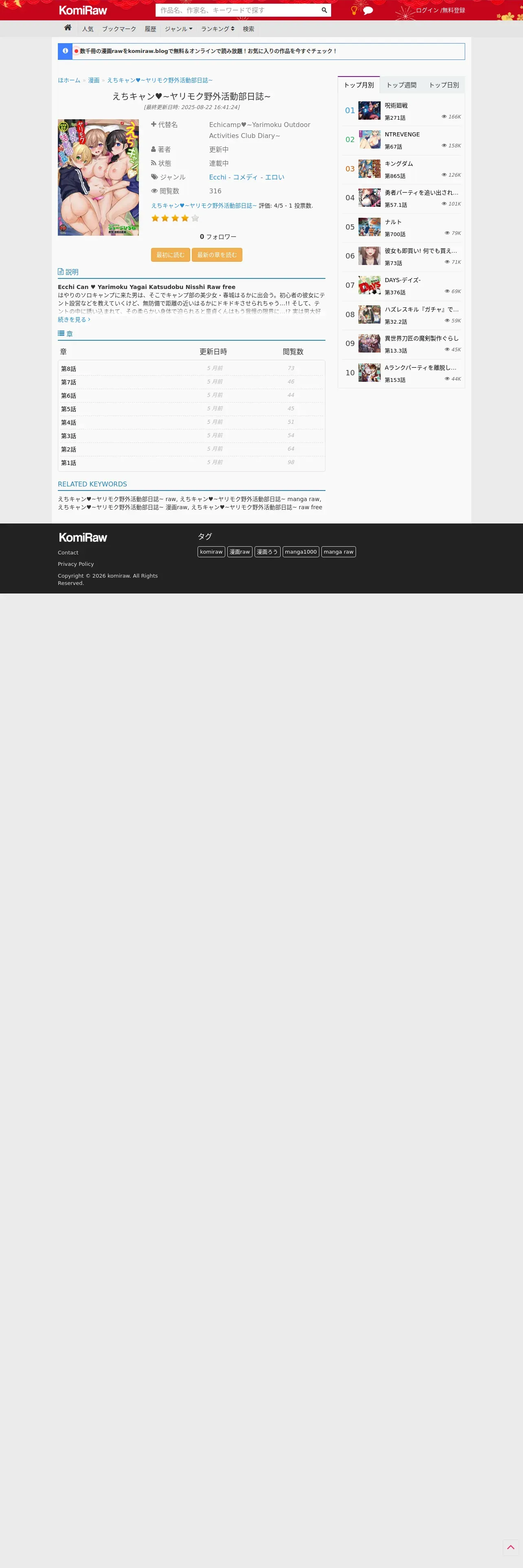Open the Privacy Policy footer link

coord(75,564)
